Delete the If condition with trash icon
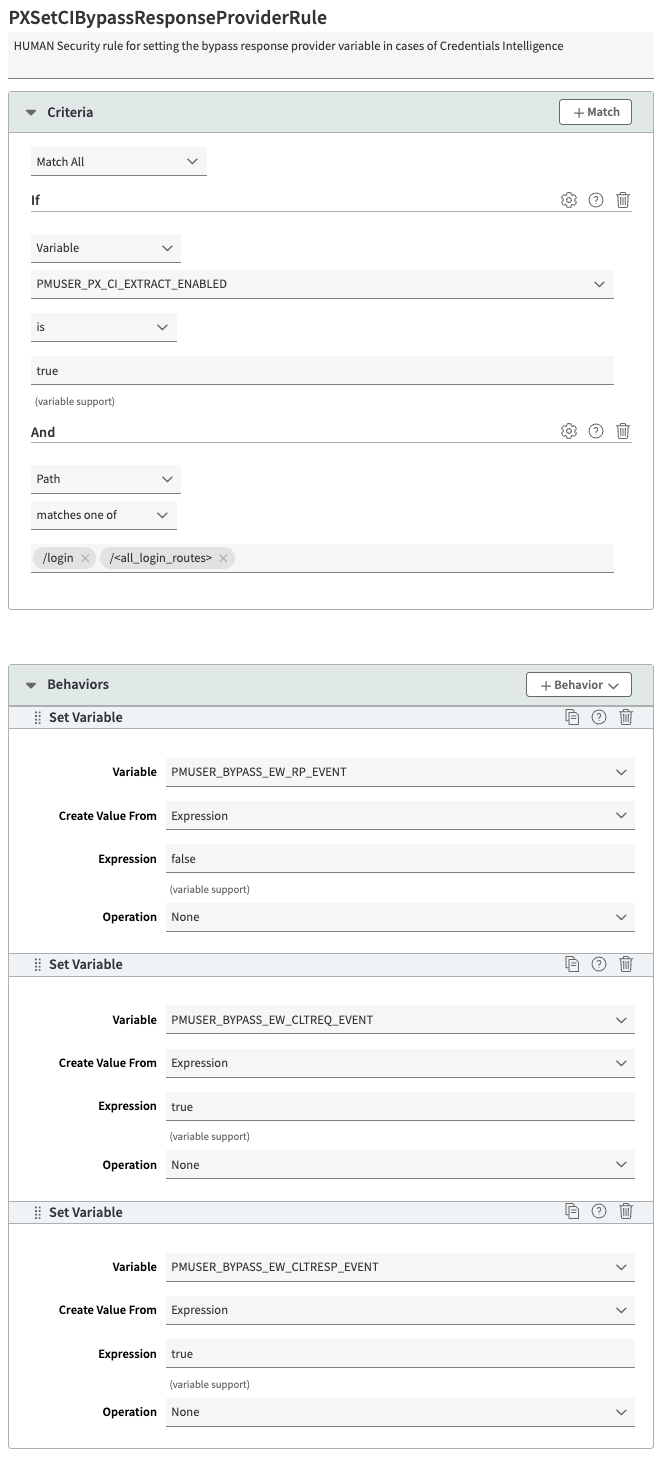This screenshot has height=1457, width=665. 623,200
